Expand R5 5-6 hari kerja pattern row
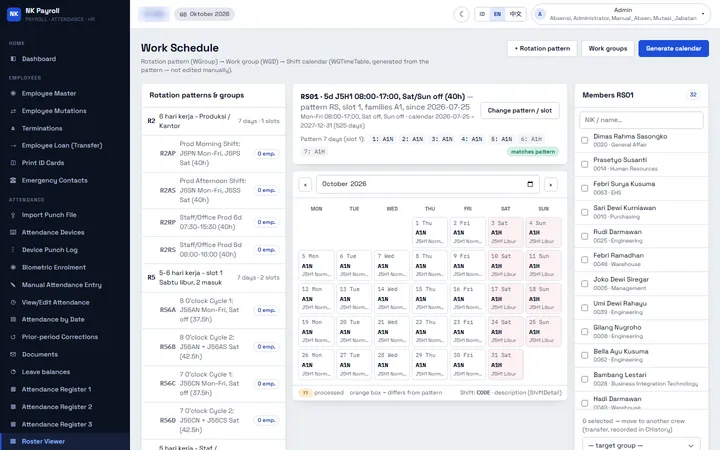 pyautogui.click(x=214, y=277)
